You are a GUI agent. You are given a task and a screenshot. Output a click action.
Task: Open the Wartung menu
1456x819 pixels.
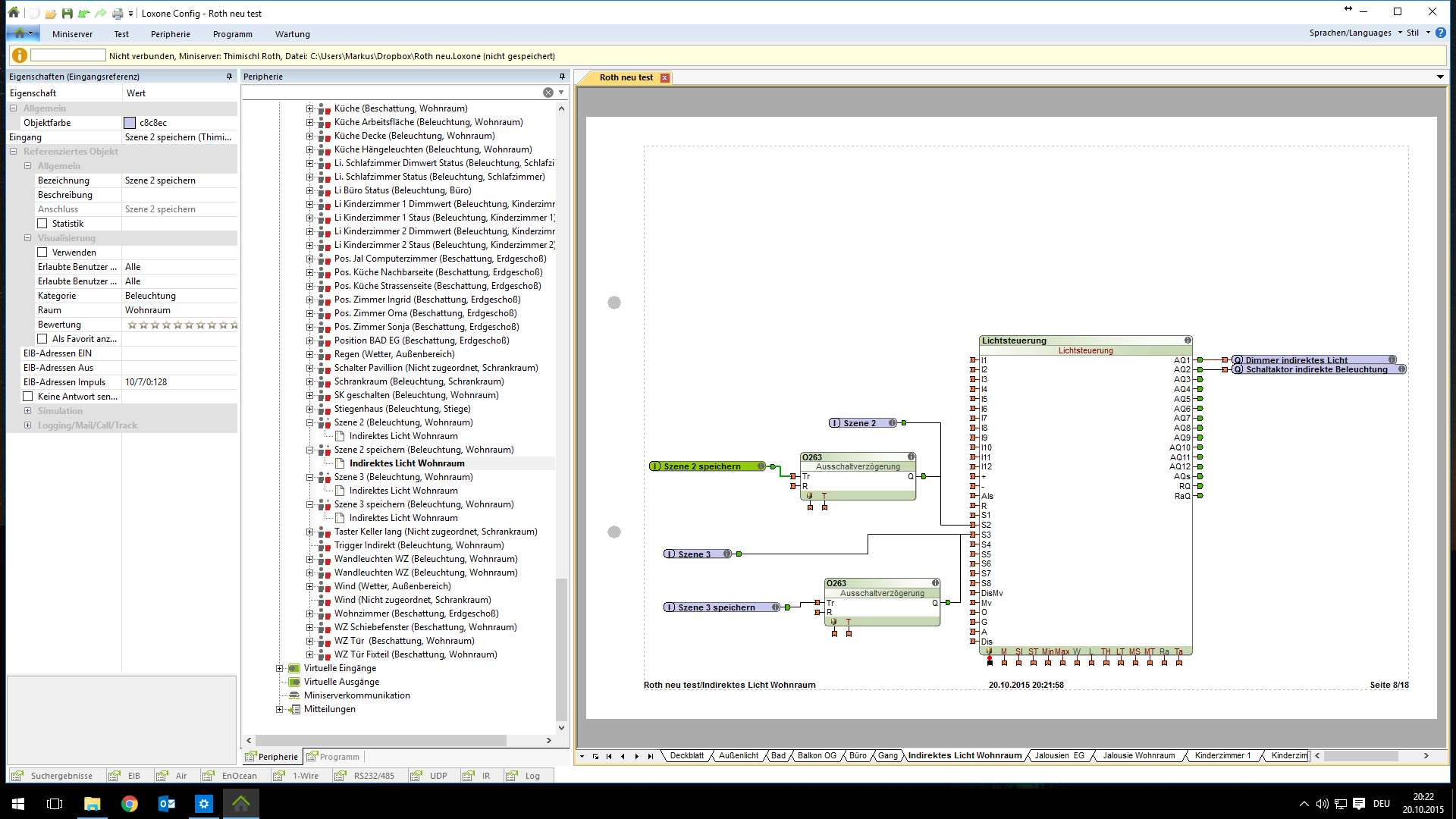(292, 34)
